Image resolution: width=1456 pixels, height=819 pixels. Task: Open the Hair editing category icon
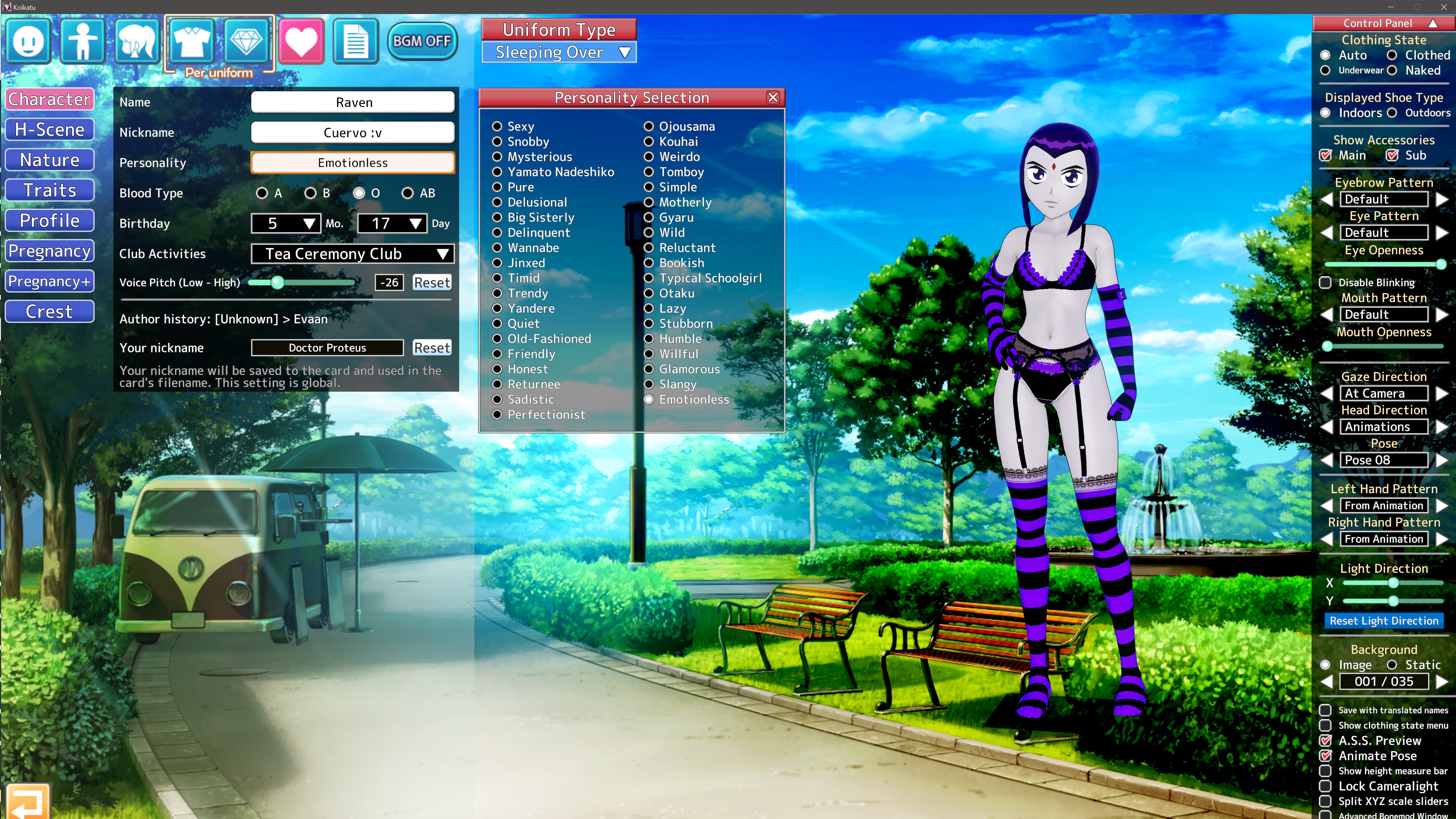click(x=137, y=41)
